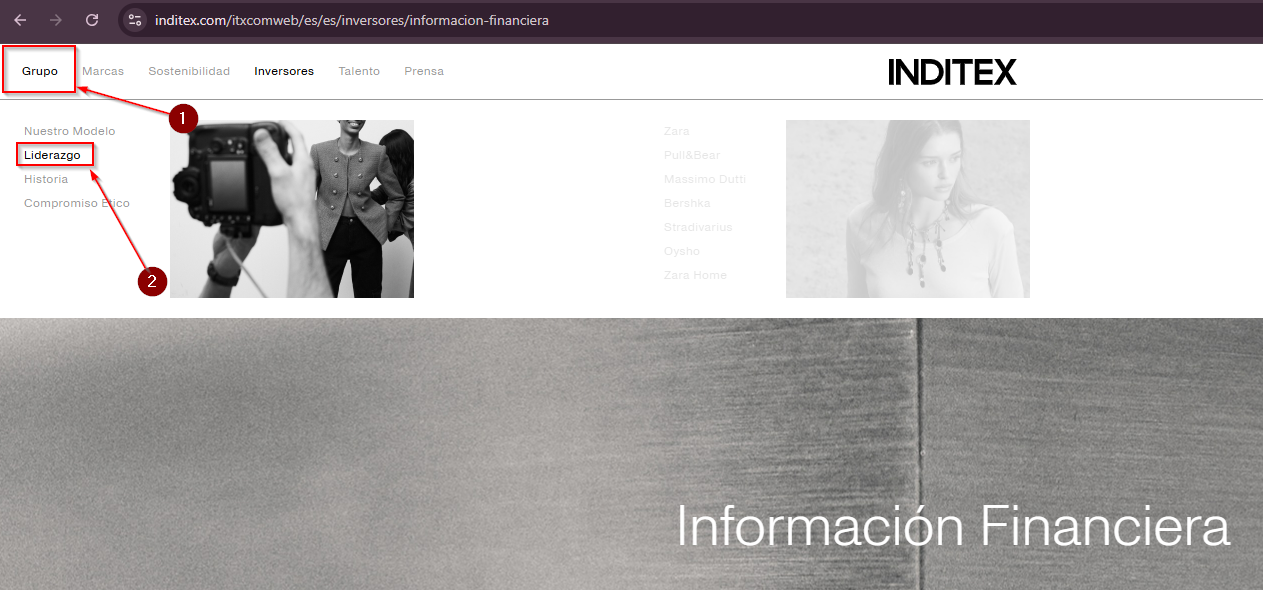Click the camera and model photo thumbnail

[292, 209]
